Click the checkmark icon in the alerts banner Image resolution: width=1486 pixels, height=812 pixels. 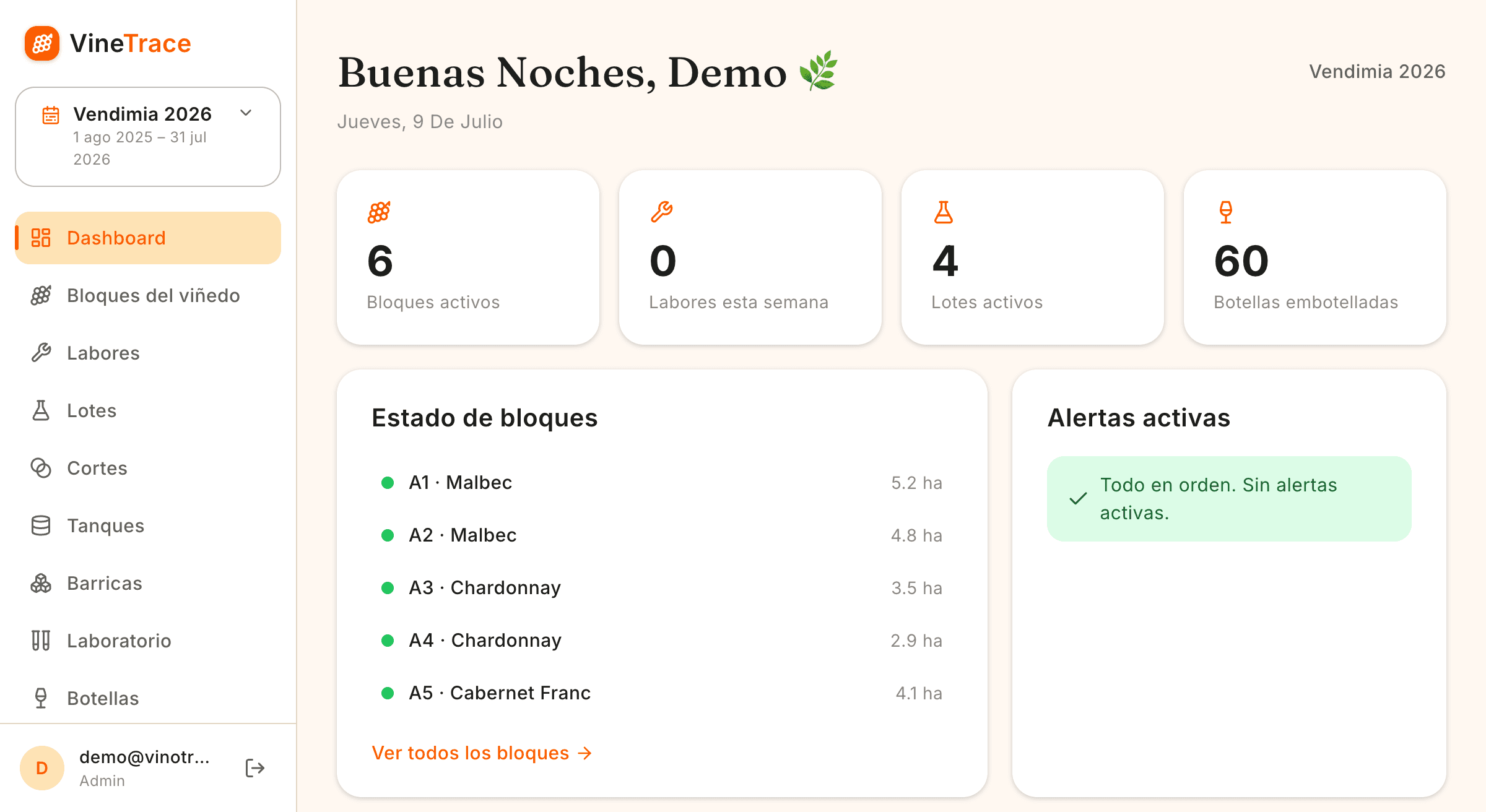pos(1078,499)
